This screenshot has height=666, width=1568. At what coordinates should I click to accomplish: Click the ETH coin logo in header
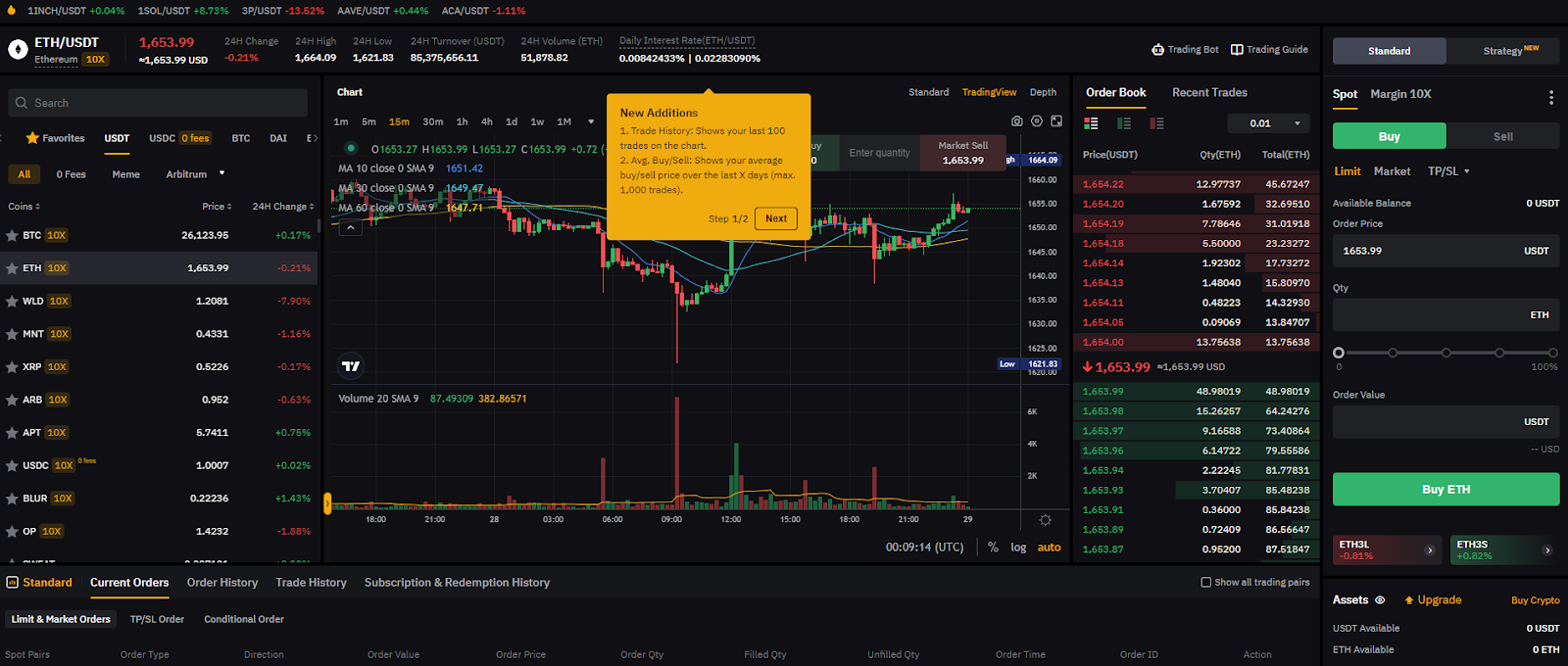[18, 49]
